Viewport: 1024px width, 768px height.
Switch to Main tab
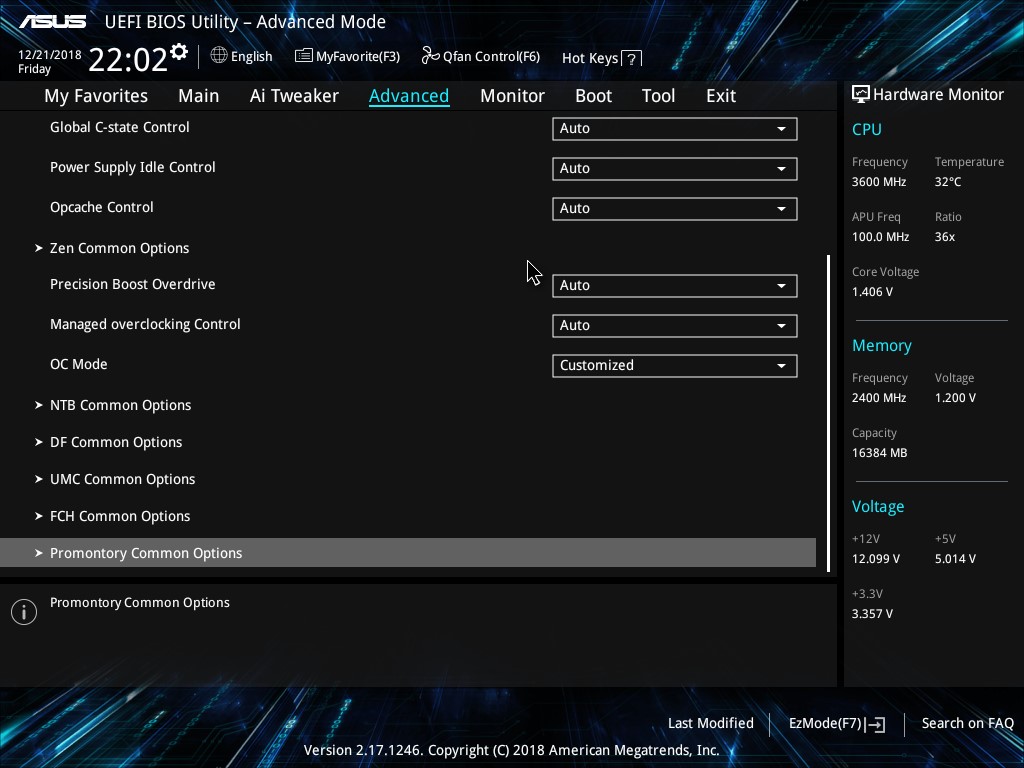[x=199, y=96]
